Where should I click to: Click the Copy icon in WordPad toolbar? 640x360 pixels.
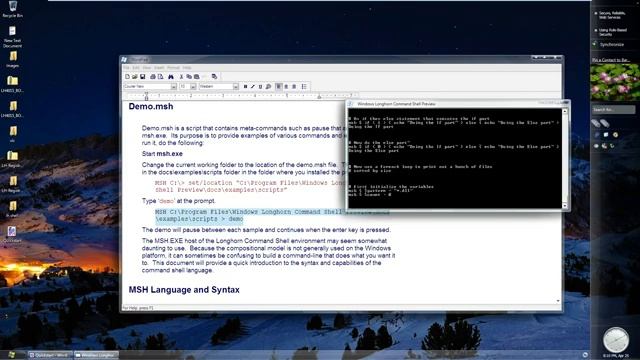point(189,77)
